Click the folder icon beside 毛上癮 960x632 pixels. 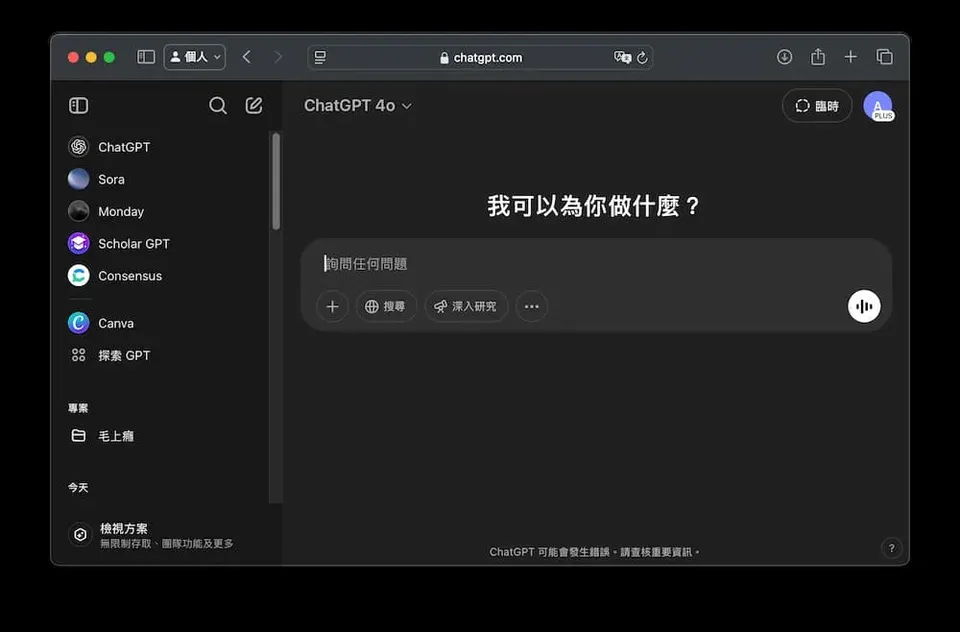(x=78, y=435)
